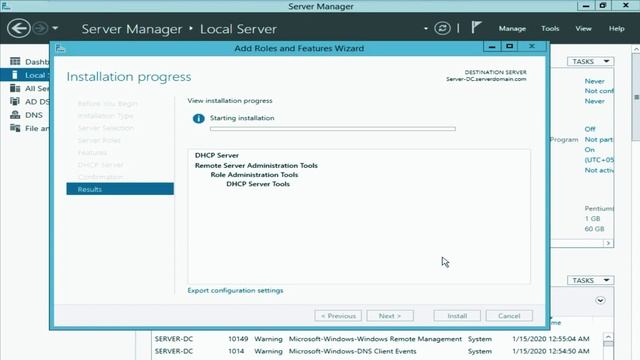This screenshot has height=360, width=640.
Task: Open the dropdown arrow left of refresh icon
Action: [x=426, y=29]
